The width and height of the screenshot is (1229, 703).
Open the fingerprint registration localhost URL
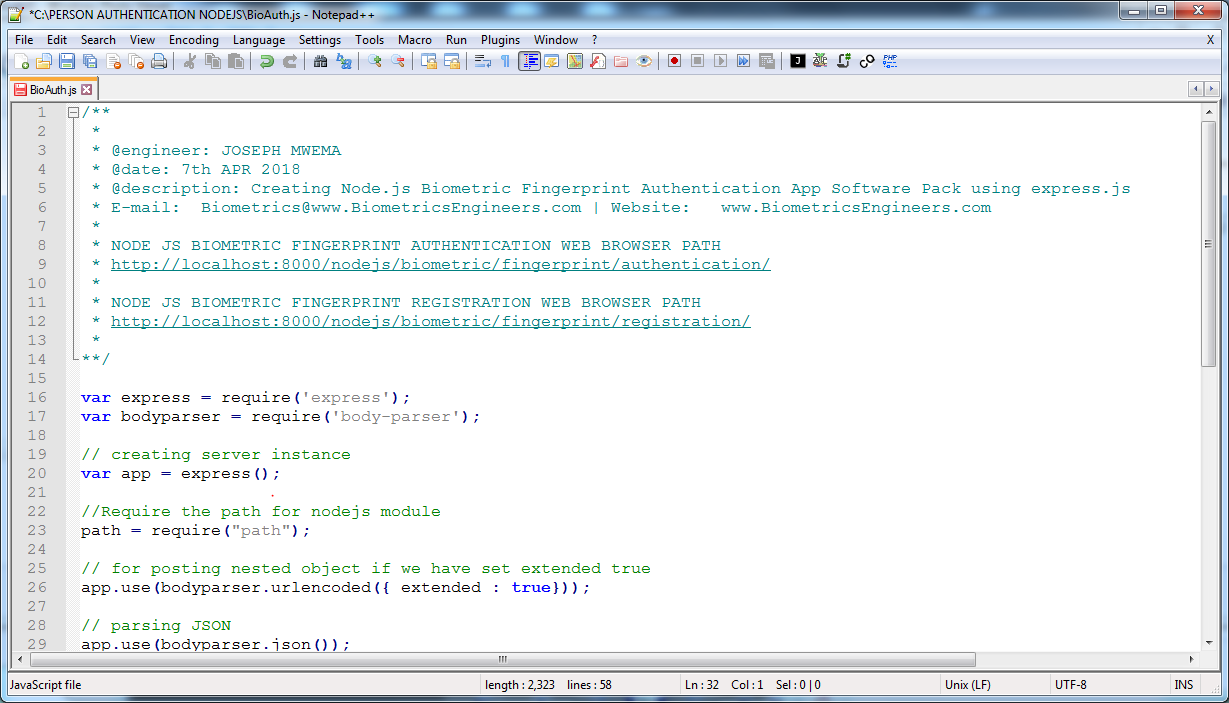430,321
